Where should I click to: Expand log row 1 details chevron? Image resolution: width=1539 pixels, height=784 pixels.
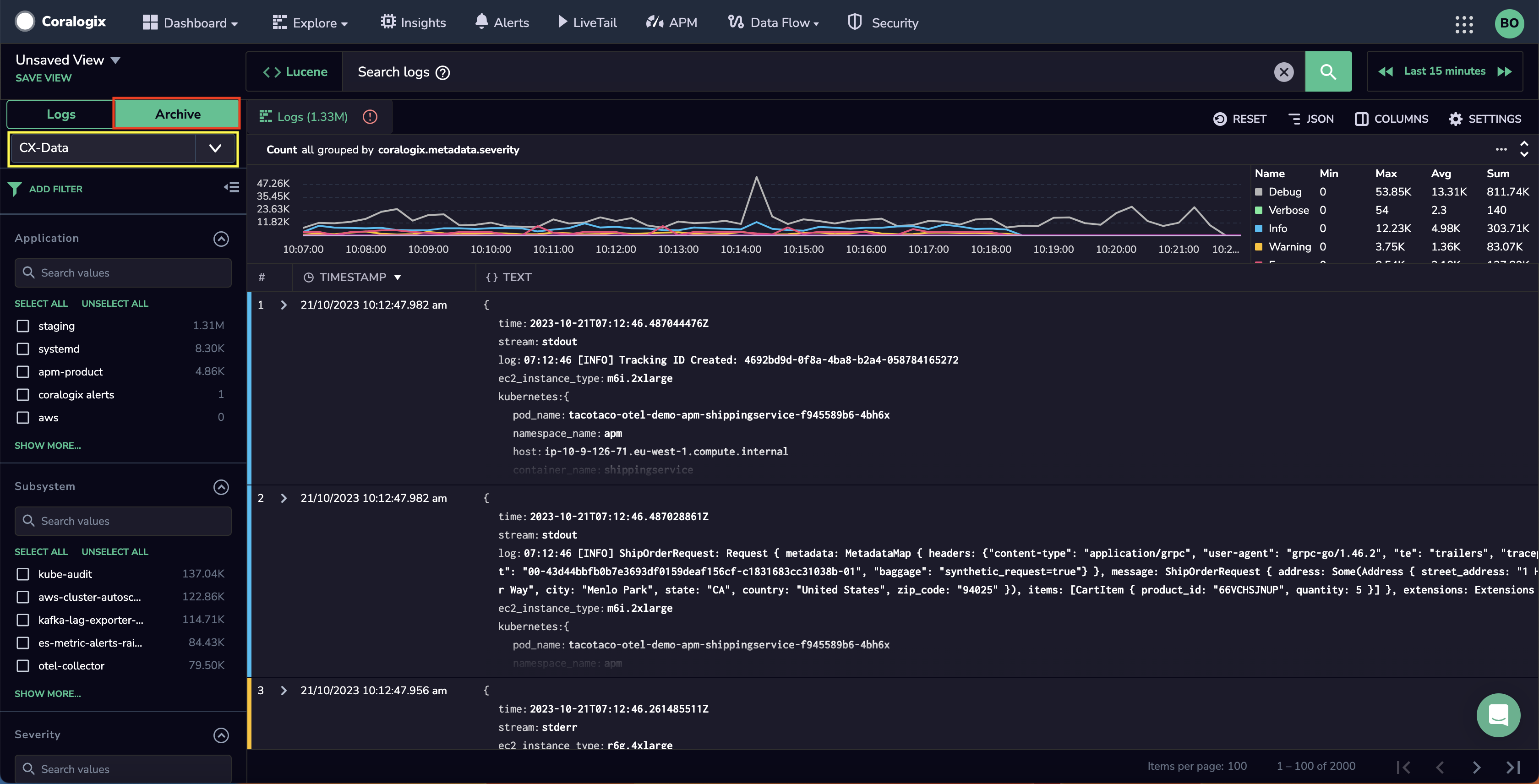[x=284, y=305]
